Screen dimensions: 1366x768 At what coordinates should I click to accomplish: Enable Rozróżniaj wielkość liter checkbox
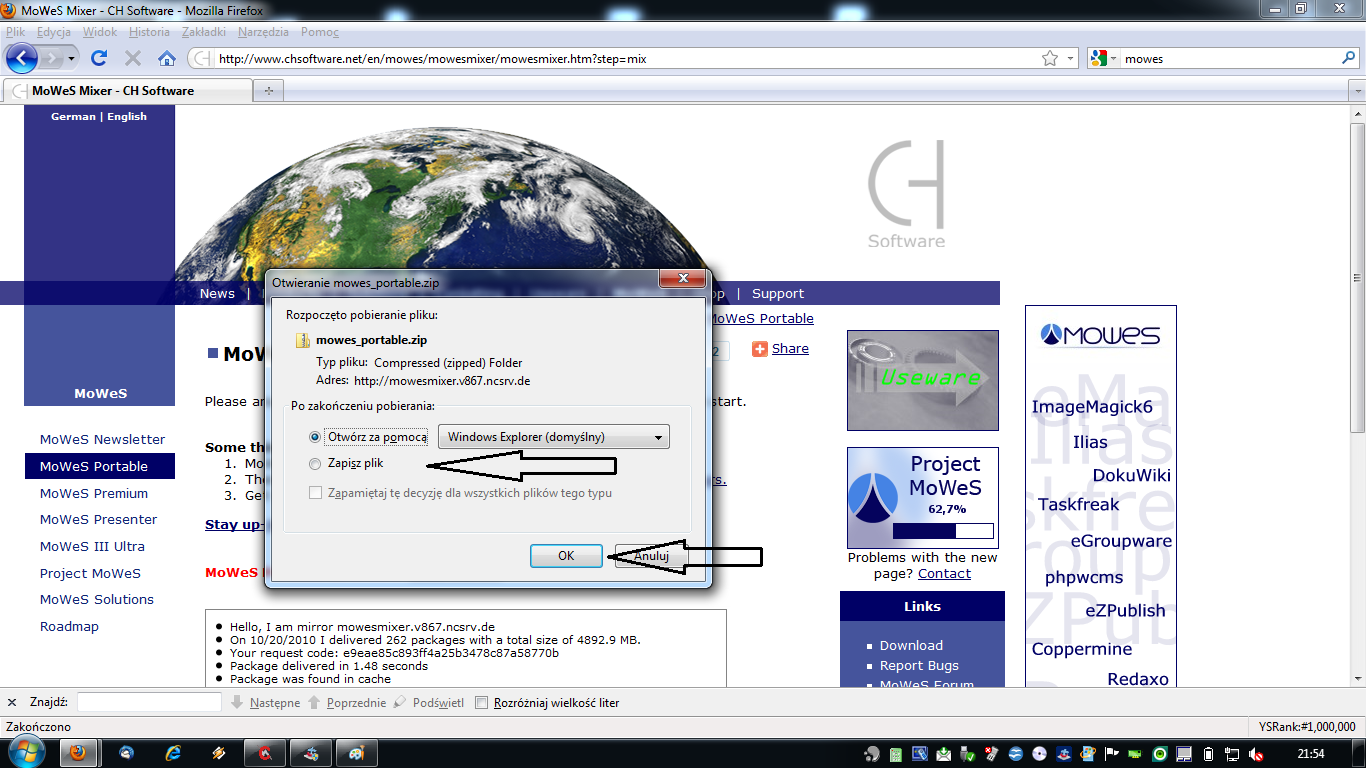coord(481,703)
